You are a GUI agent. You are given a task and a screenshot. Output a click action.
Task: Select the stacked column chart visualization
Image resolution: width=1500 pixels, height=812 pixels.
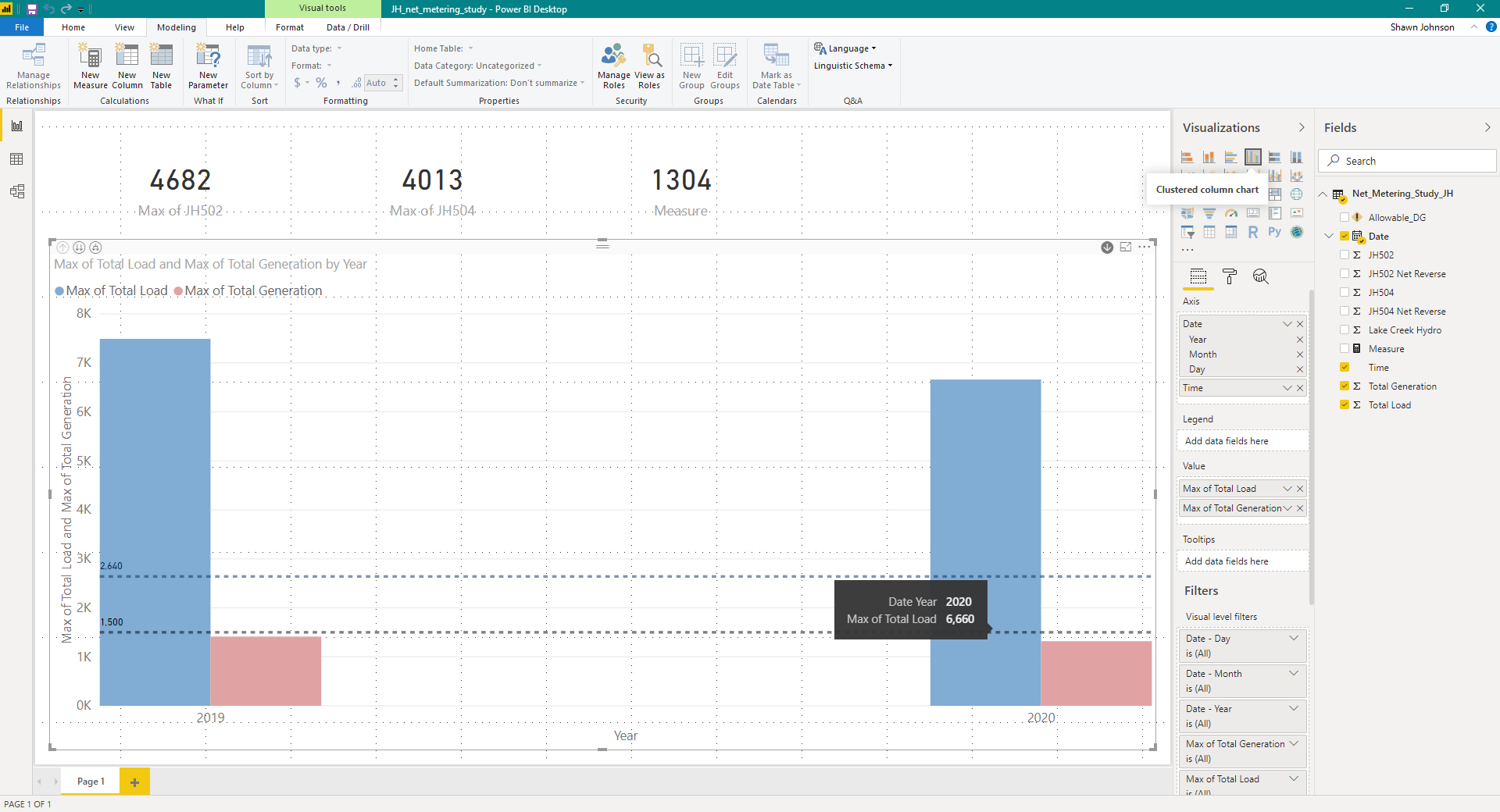(x=1209, y=157)
